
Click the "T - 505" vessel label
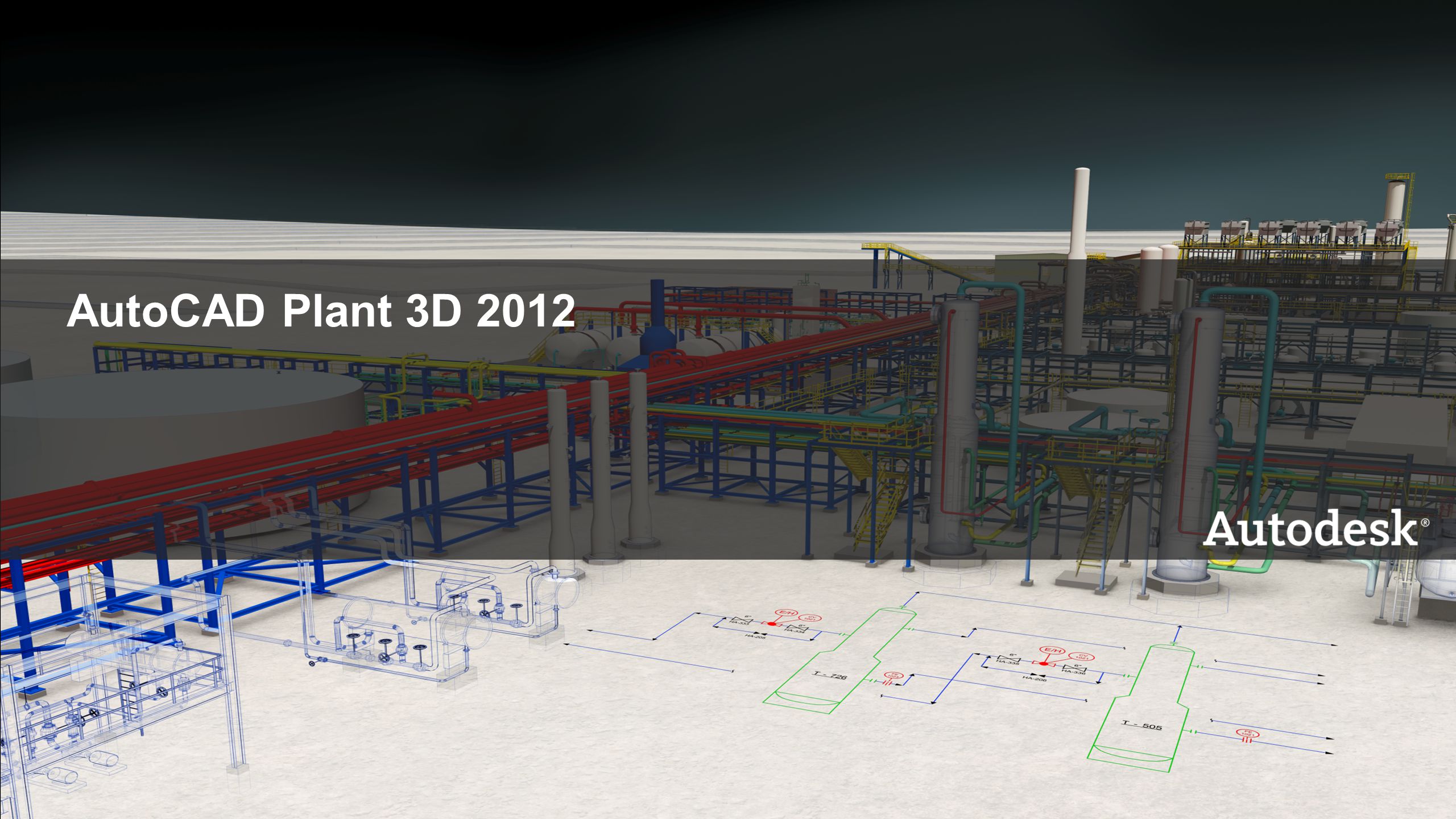(1141, 725)
